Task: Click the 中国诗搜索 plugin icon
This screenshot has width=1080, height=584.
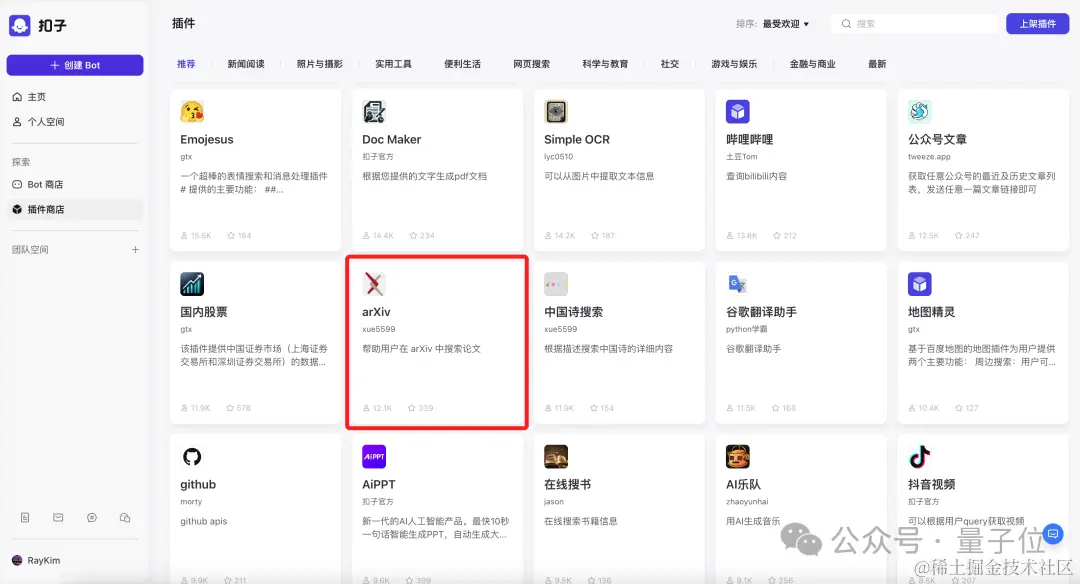Action: [556, 284]
